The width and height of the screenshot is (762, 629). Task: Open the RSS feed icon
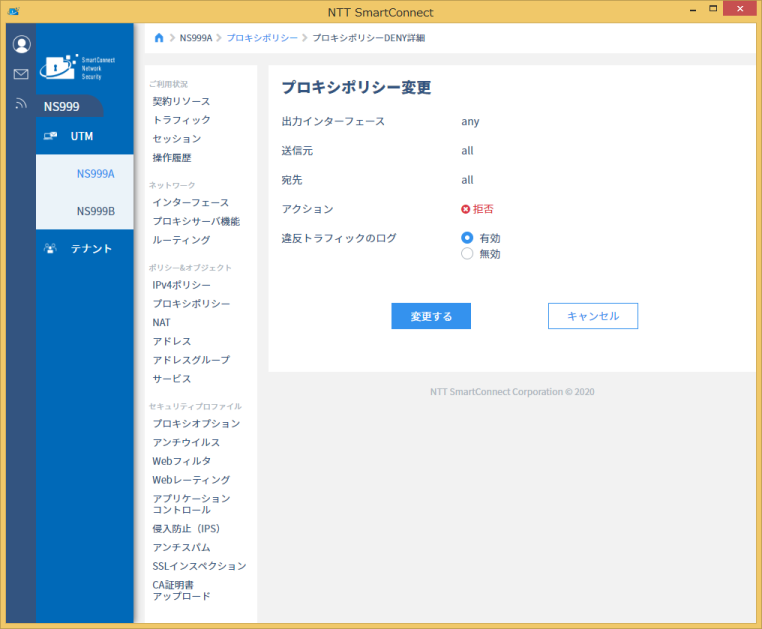[21, 103]
